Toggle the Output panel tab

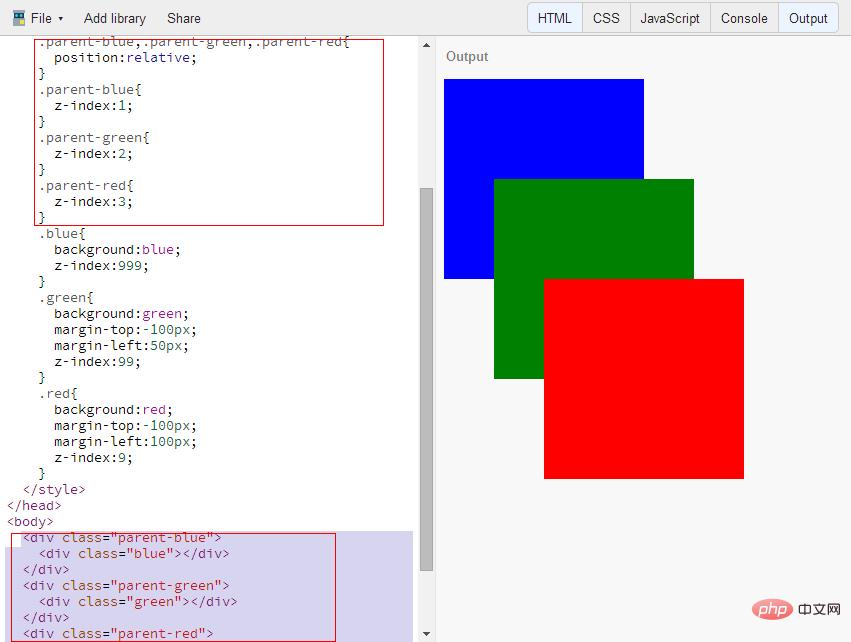[808, 18]
